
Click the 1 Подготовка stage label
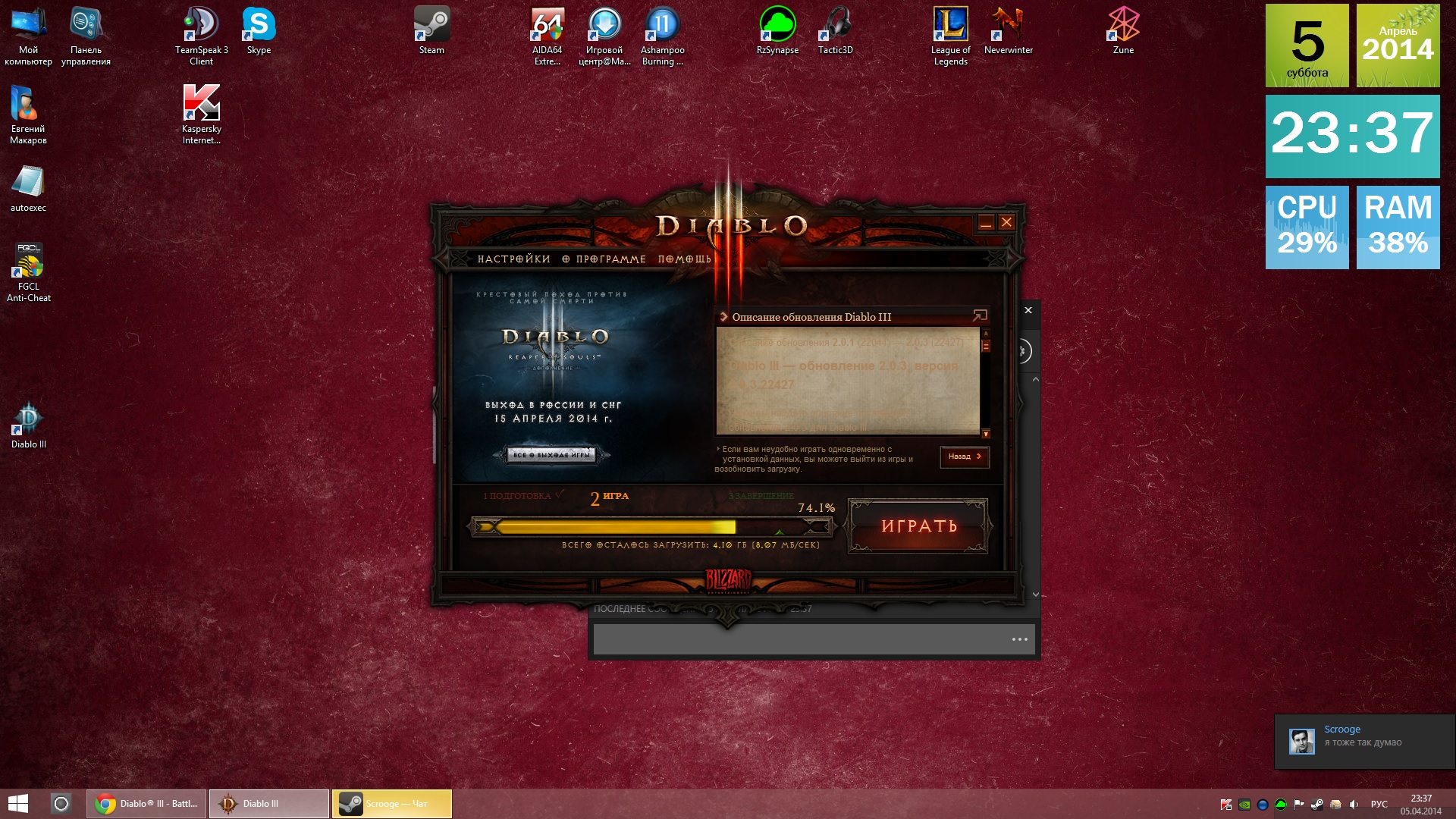523,495
